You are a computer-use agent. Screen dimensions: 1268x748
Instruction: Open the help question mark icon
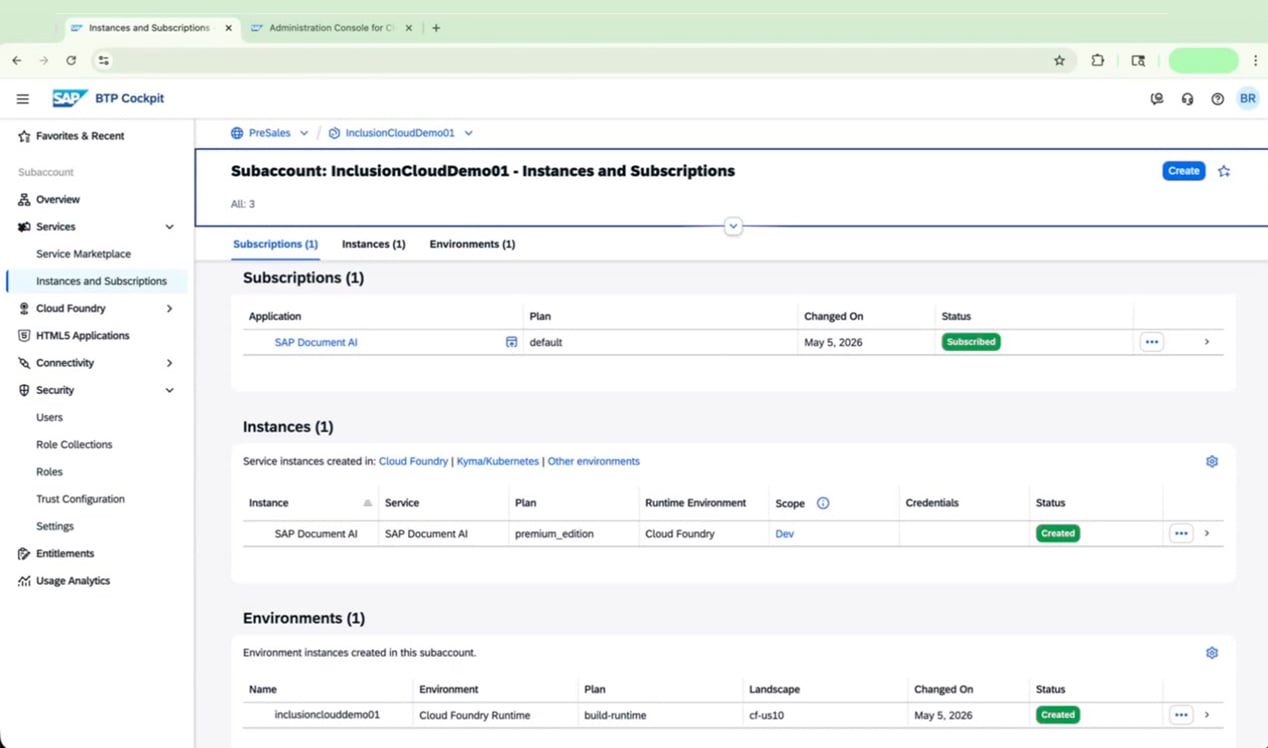tap(1217, 99)
